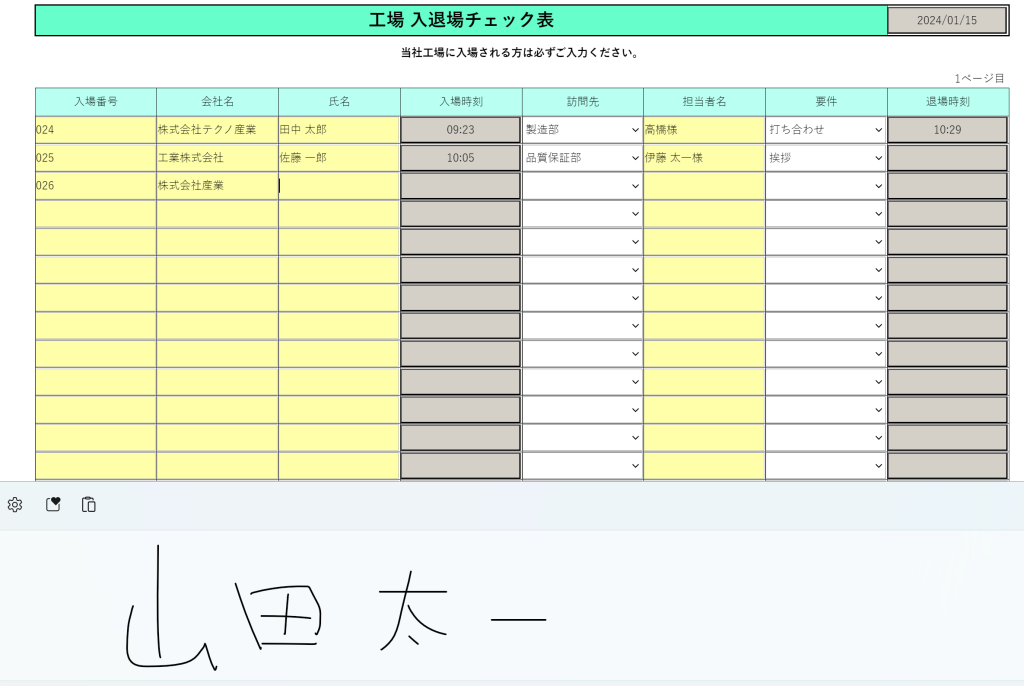Image resolution: width=1024 pixels, height=686 pixels.
Task: Open handwriting panel settings gear
Action: tap(15, 505)
